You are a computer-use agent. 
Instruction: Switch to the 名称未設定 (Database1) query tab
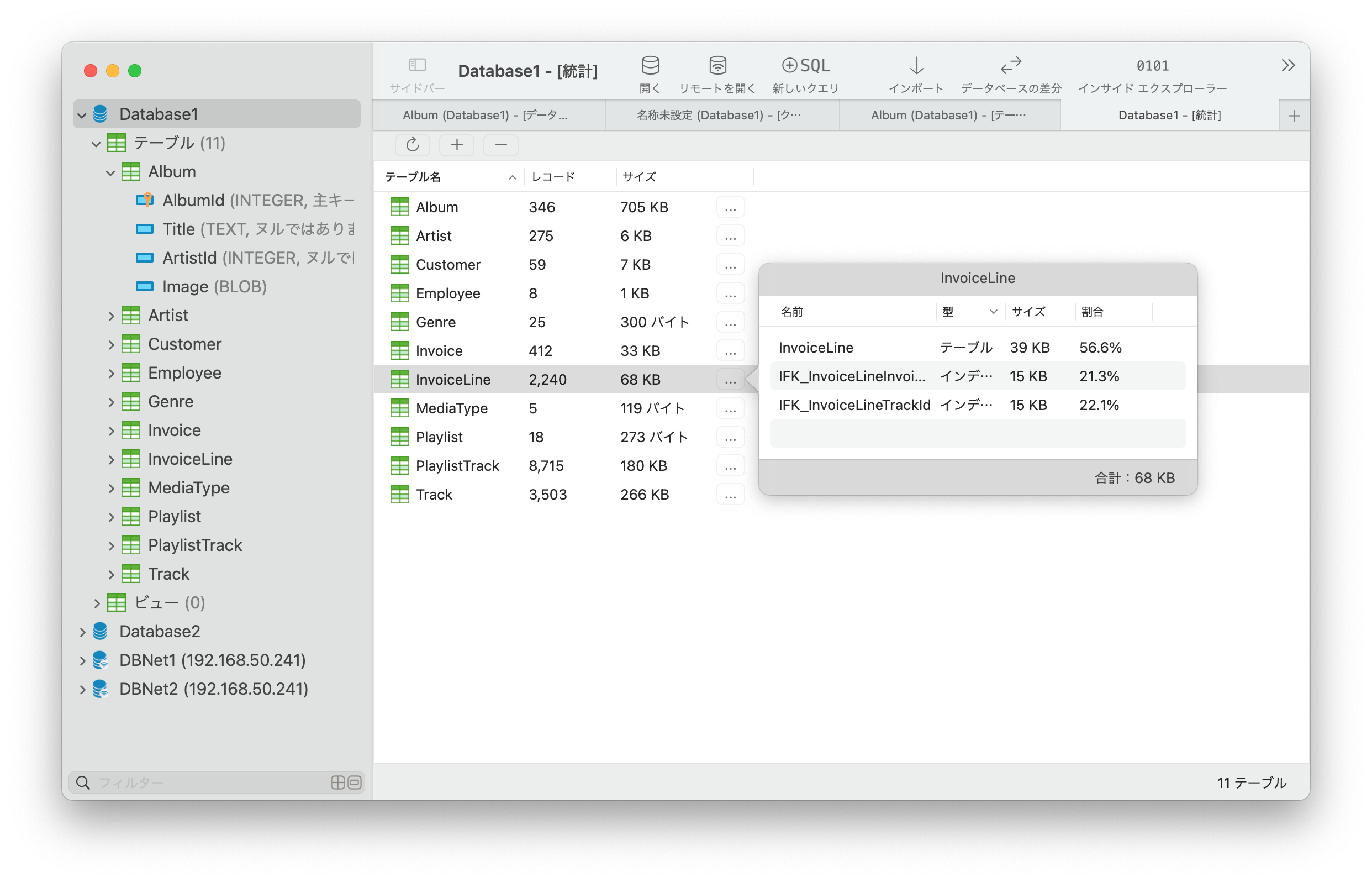[722, 115]
